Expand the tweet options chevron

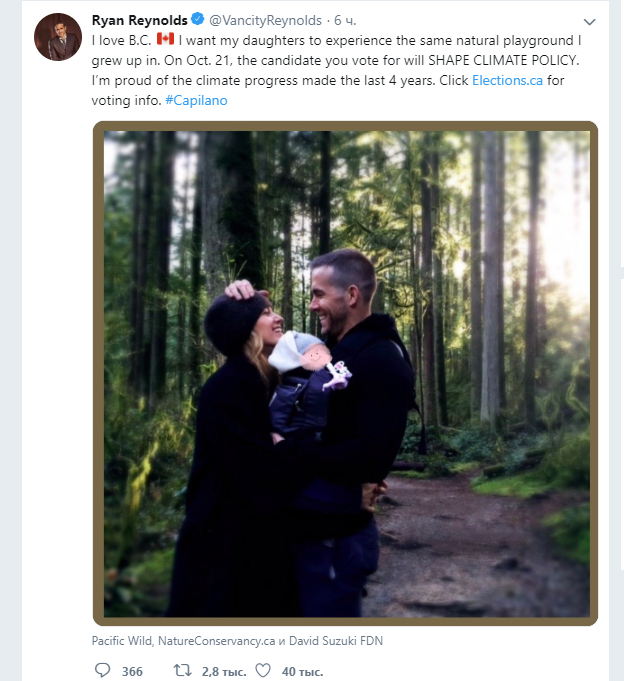pos(589,22)
